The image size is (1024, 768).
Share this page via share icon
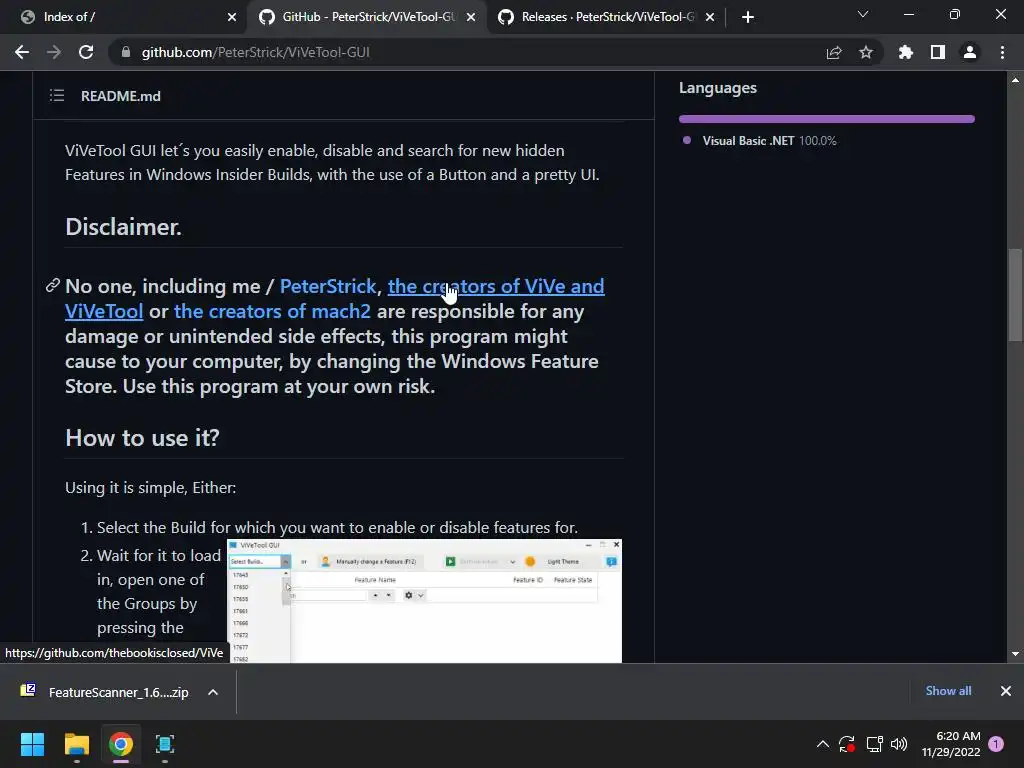coord(834,52)
